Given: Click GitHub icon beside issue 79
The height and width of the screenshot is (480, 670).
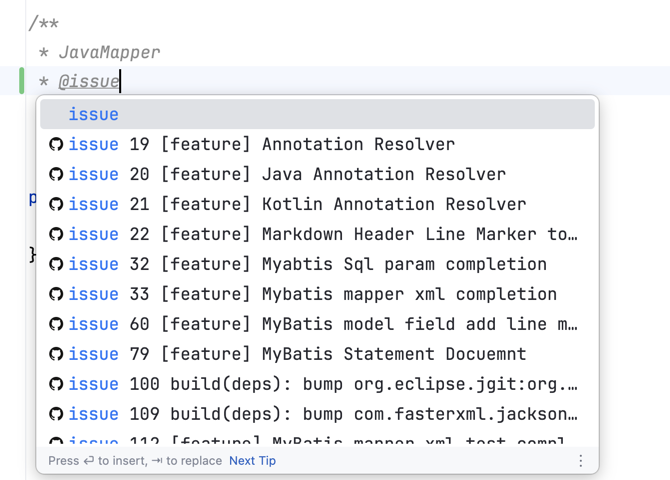Looking at the screenshot, I should [x=56, y=355].
